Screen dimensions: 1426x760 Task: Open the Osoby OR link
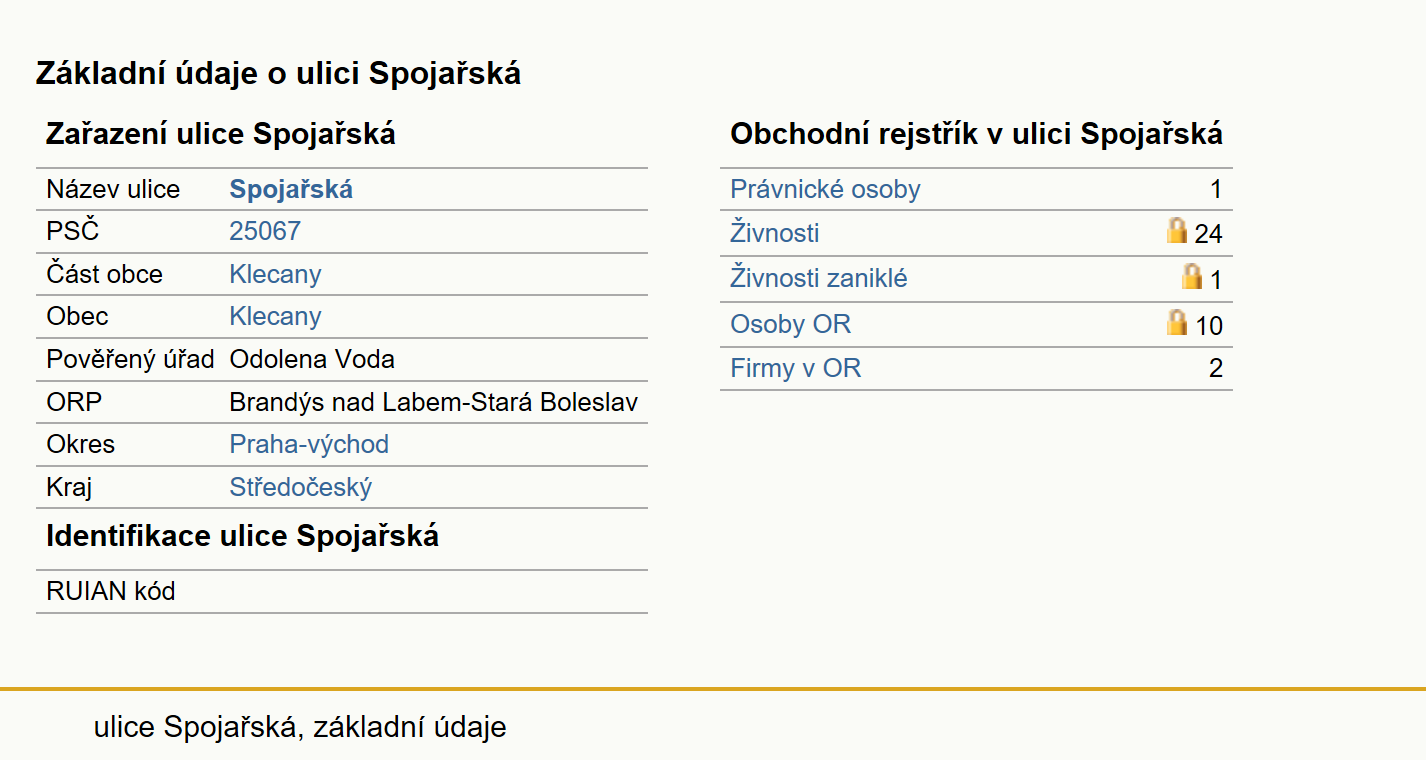coord(791,325)
